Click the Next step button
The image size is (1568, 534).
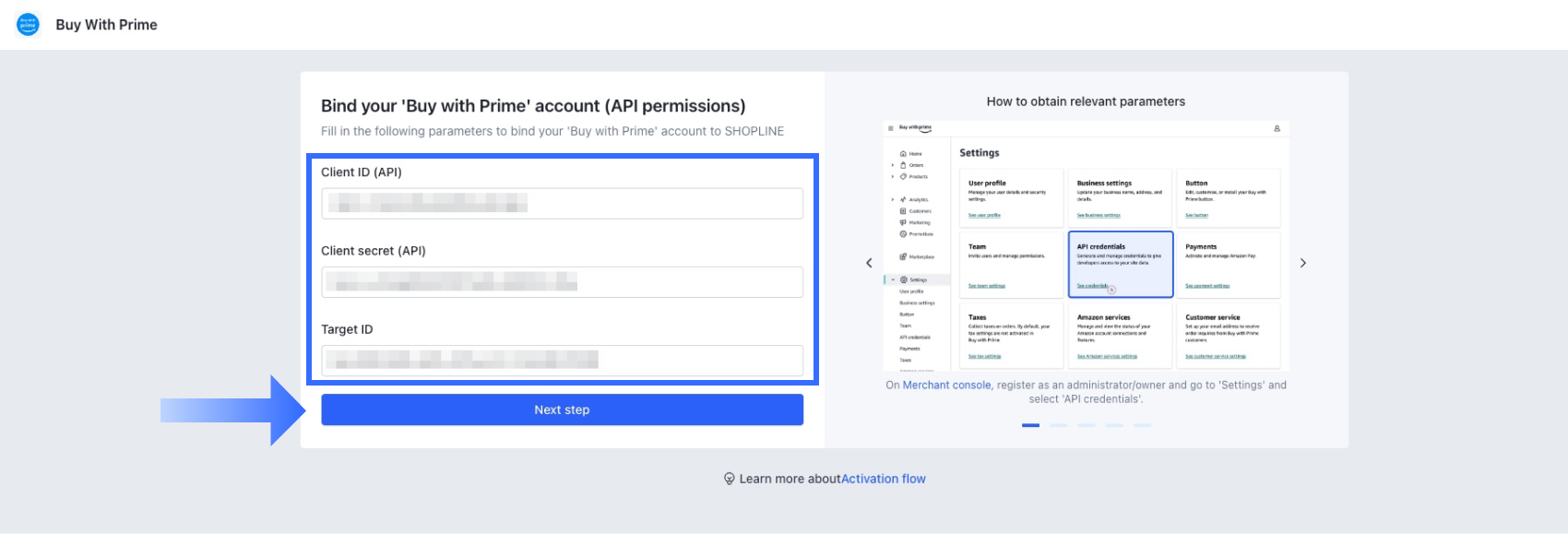562,409
